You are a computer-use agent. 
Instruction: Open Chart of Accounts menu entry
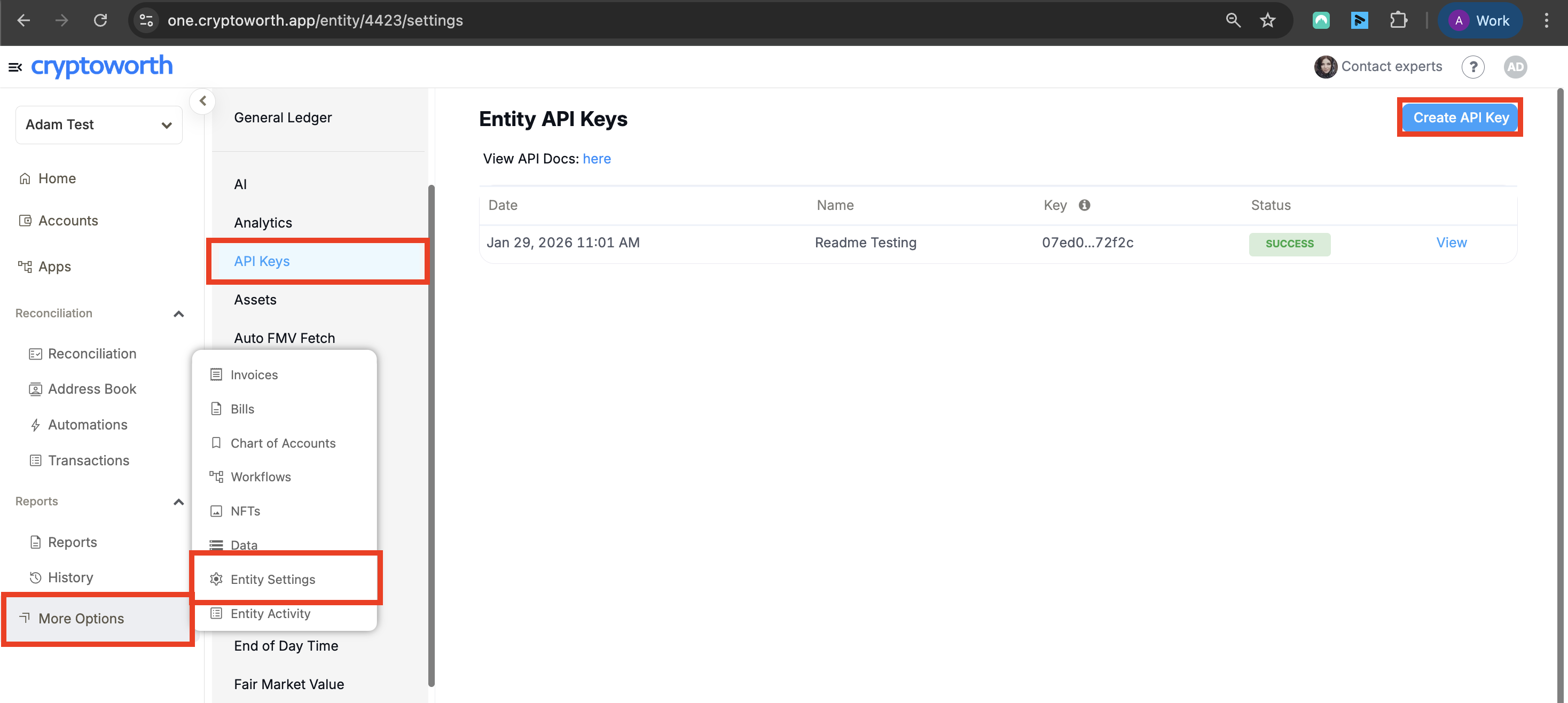click(x=283, y=442)
